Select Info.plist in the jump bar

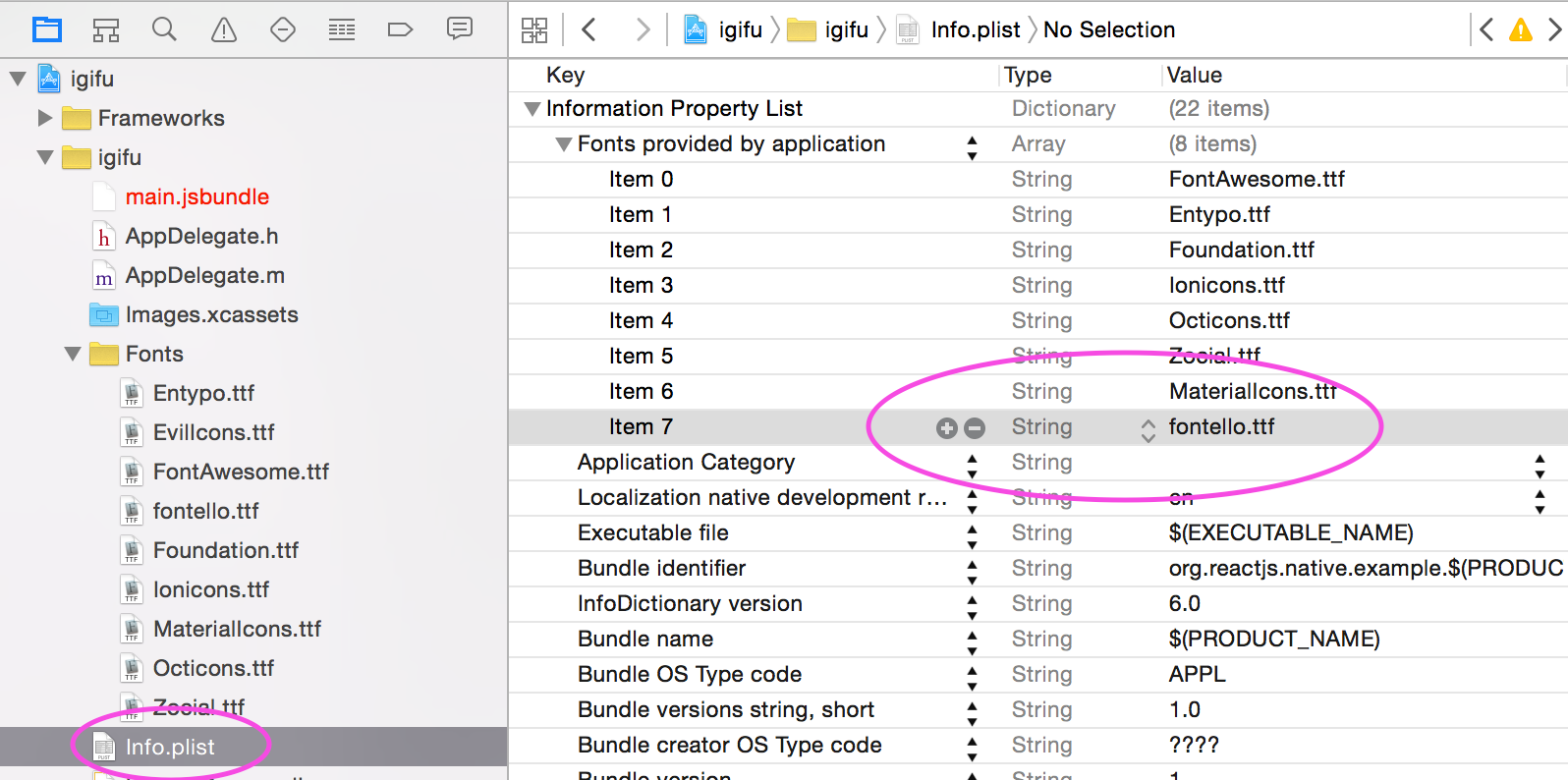[x=975, y=29]
